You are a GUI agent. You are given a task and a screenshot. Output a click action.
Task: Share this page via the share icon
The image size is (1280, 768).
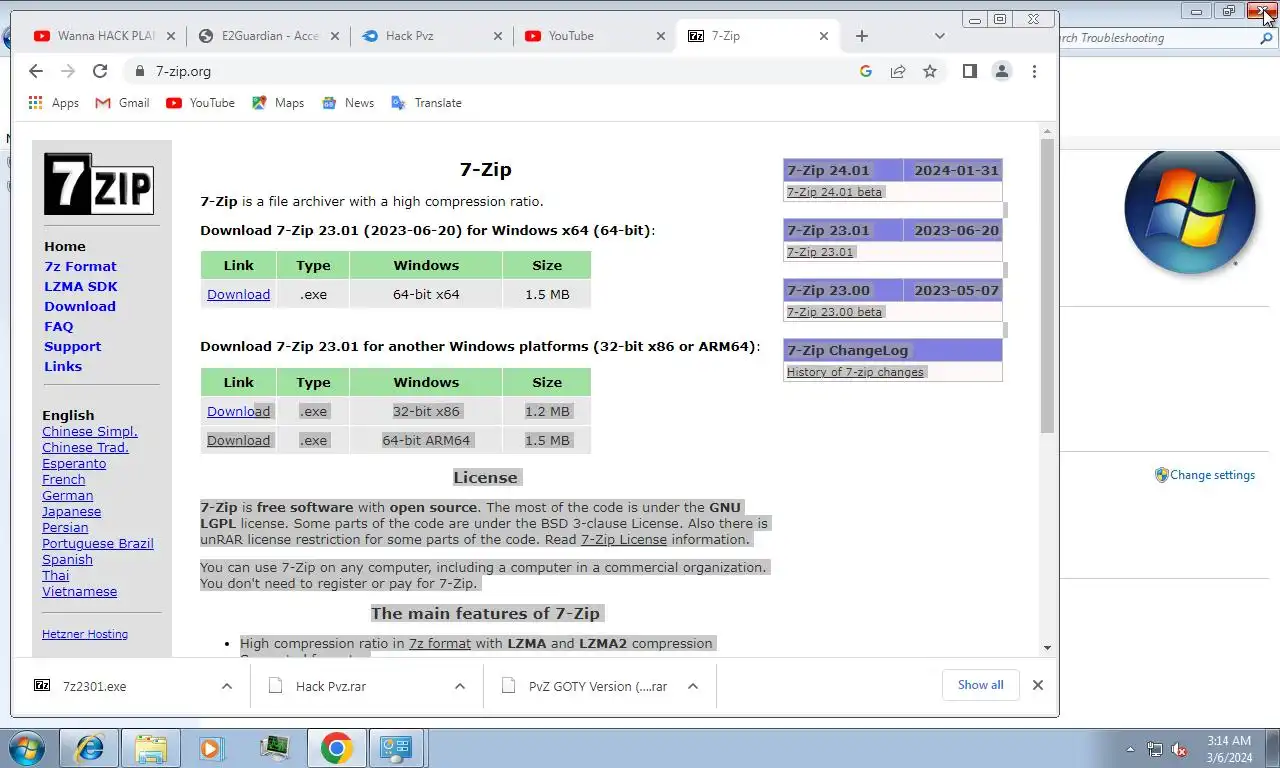point(898,71)
